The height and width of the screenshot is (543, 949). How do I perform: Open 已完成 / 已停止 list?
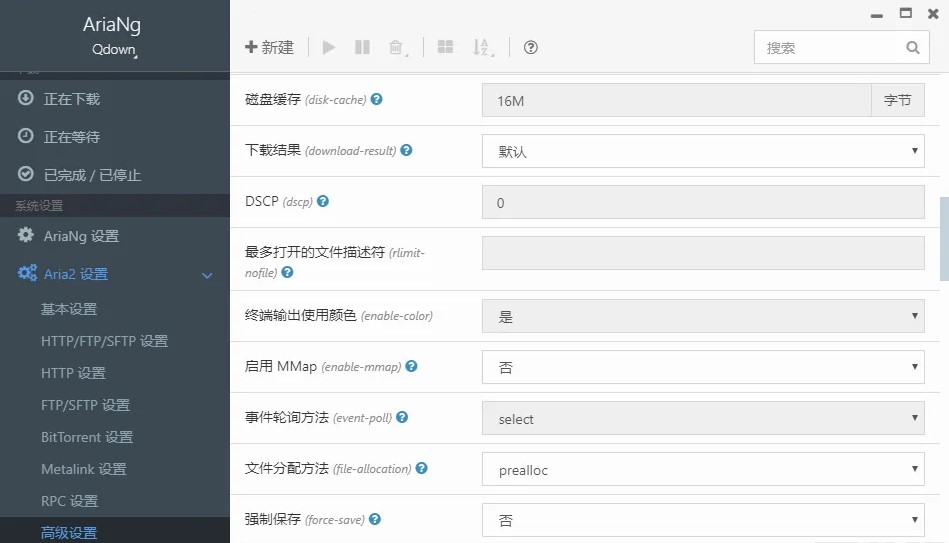92,175
